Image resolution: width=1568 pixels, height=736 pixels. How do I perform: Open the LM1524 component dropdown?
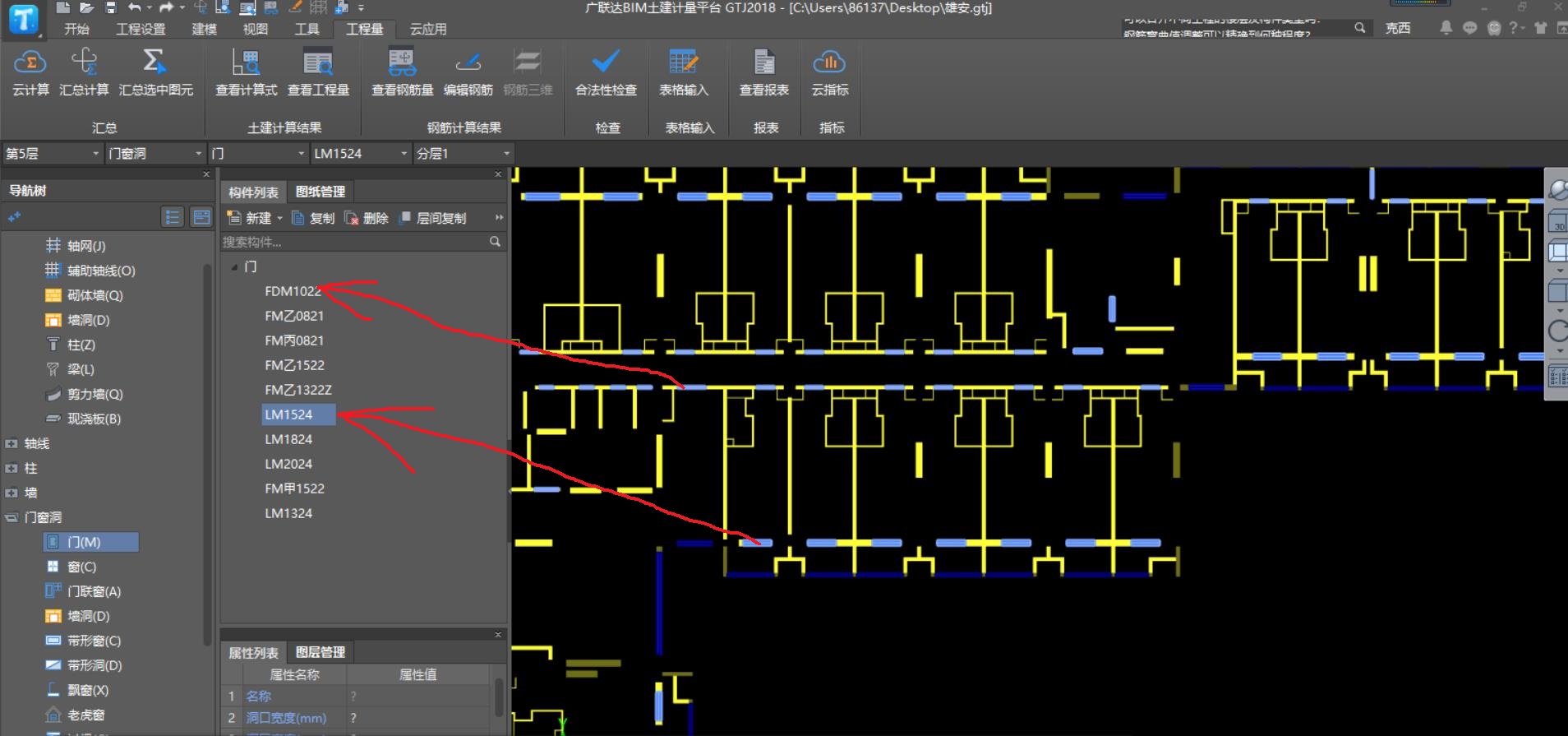click(x=360, y=153)
